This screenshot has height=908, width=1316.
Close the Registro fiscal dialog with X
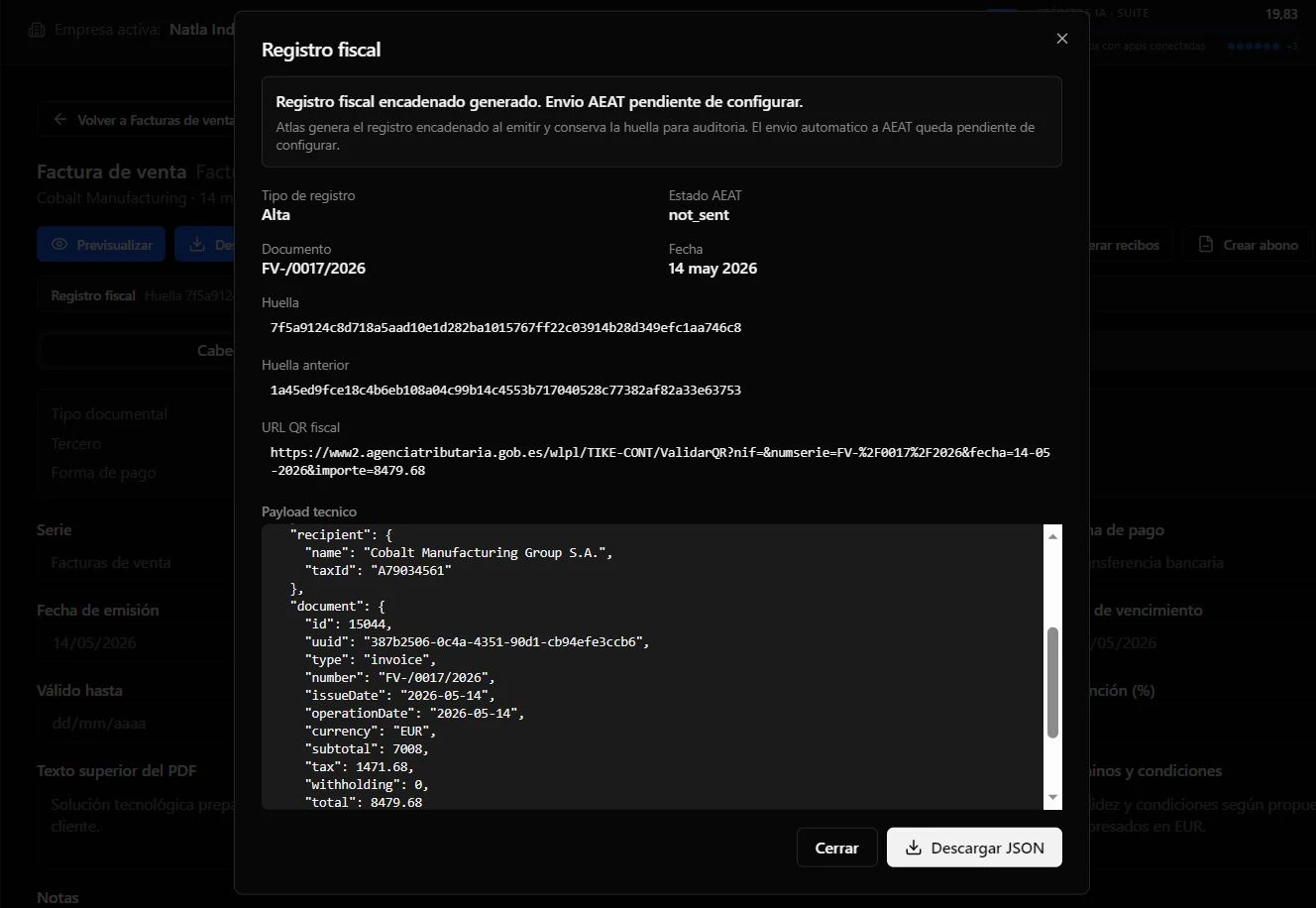tap(1061, 39)
